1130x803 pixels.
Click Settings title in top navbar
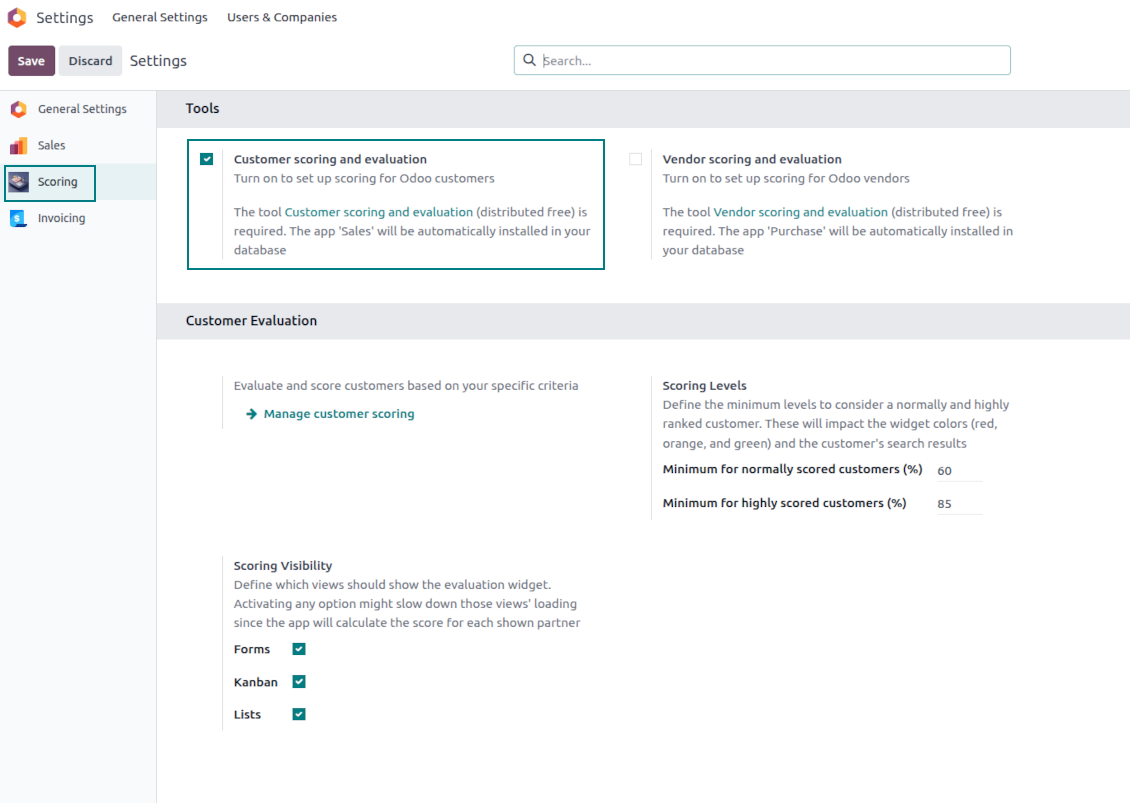(65, 17)
